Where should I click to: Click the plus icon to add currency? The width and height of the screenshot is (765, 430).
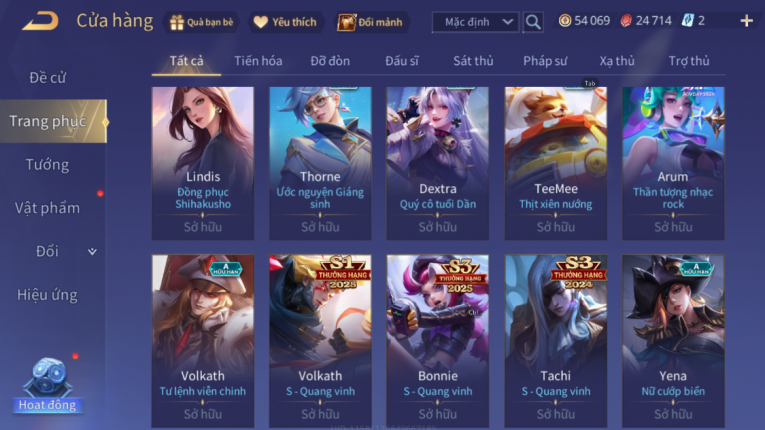746,20
